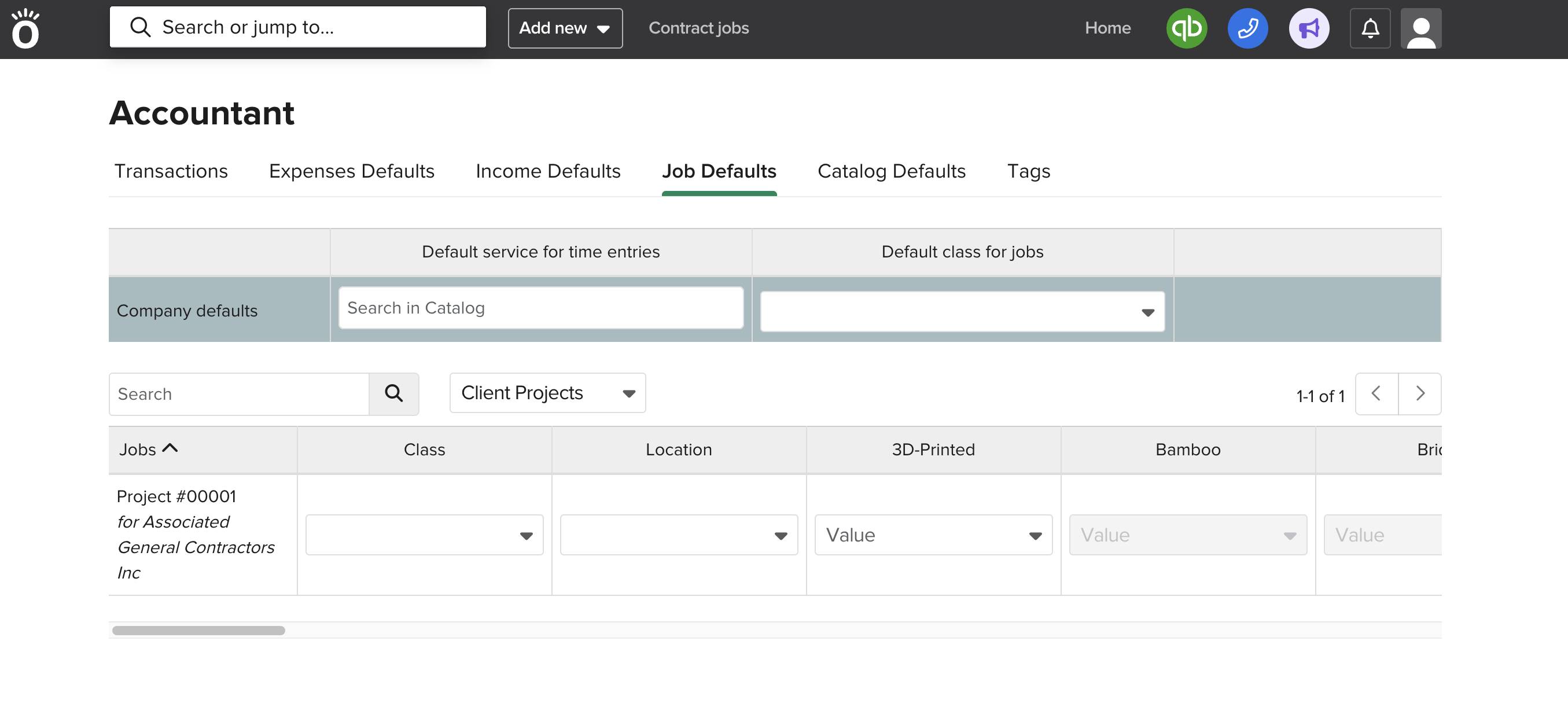Go to previous page arrow
The image size is (1568, 722).
click(1376, 394)
